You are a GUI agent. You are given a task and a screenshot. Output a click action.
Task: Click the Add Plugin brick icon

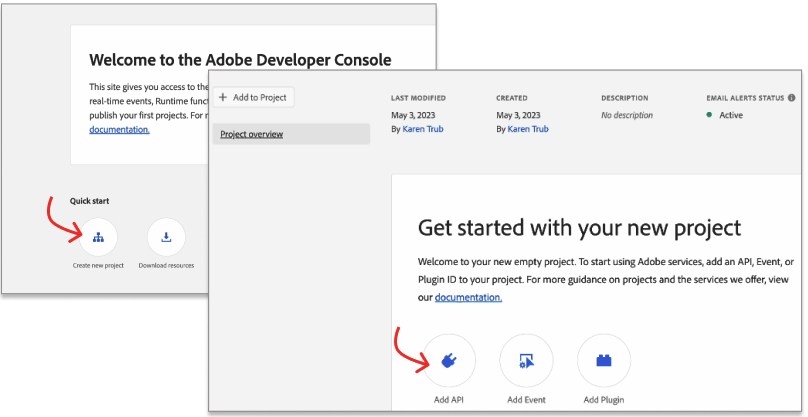pyautogui.click(x=604, y=361)
